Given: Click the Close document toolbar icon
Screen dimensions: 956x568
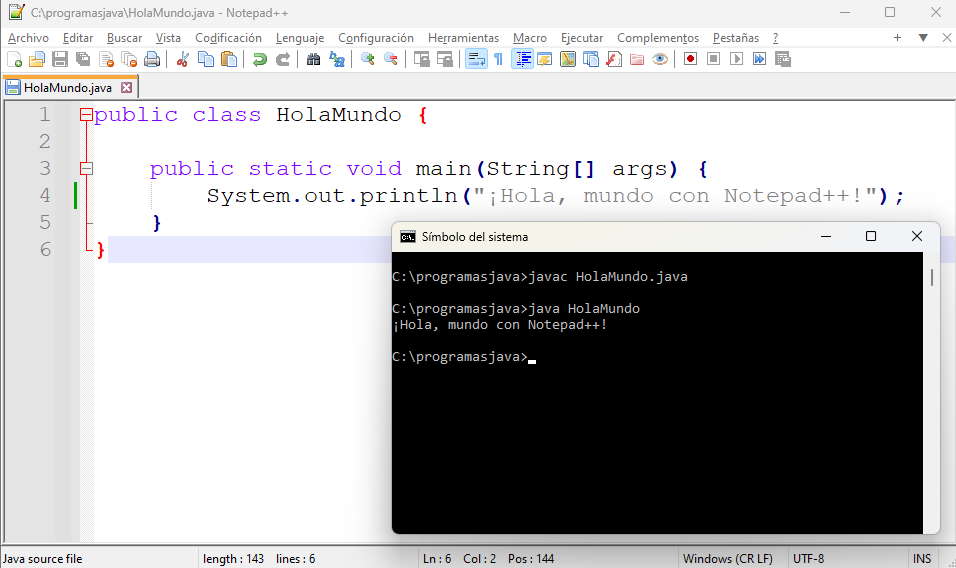Looking at the screenshot, I should click(106, 59).
